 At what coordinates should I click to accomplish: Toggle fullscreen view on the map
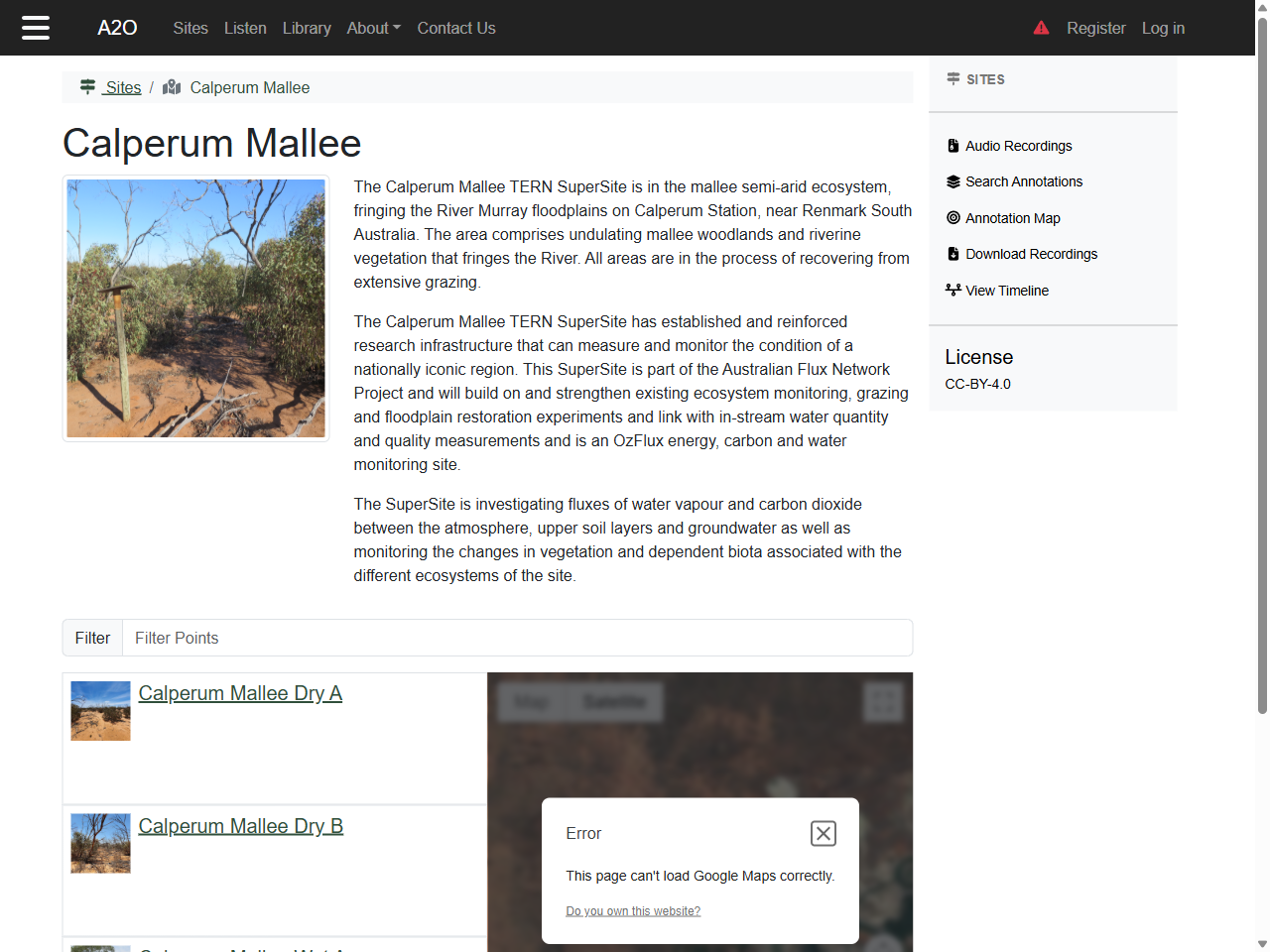point(883,703)
